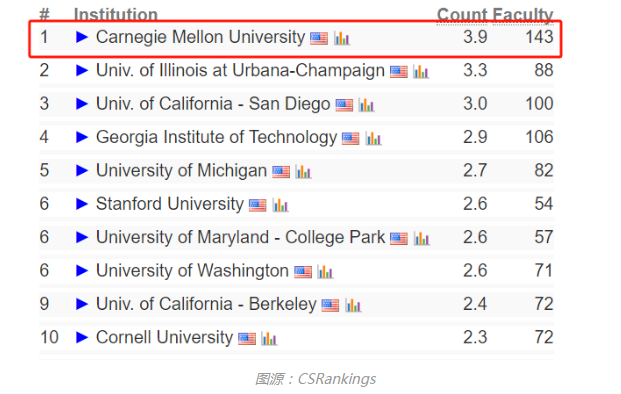Screen dimensions: 621x394
Task: Expand the Georgia Institute of Technology row
Action: pyautogui.click(x=82, y=137)
